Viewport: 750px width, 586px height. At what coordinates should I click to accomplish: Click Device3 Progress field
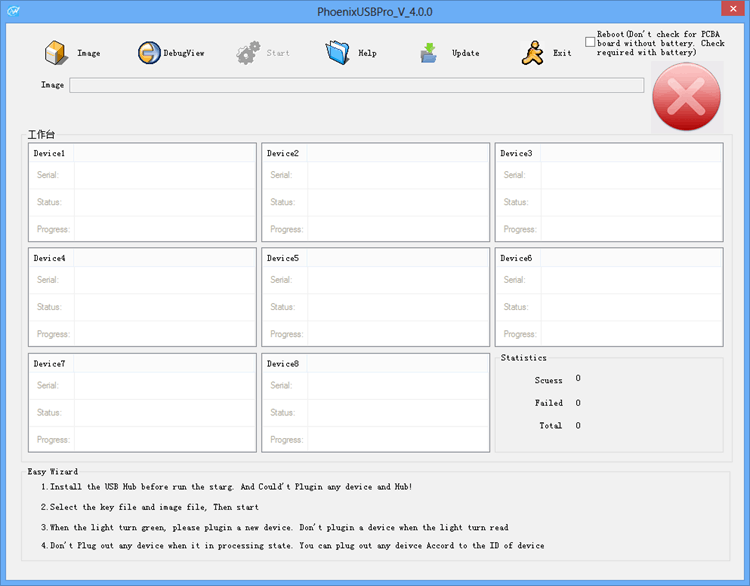pyautogui.click(x=631, y=229)
